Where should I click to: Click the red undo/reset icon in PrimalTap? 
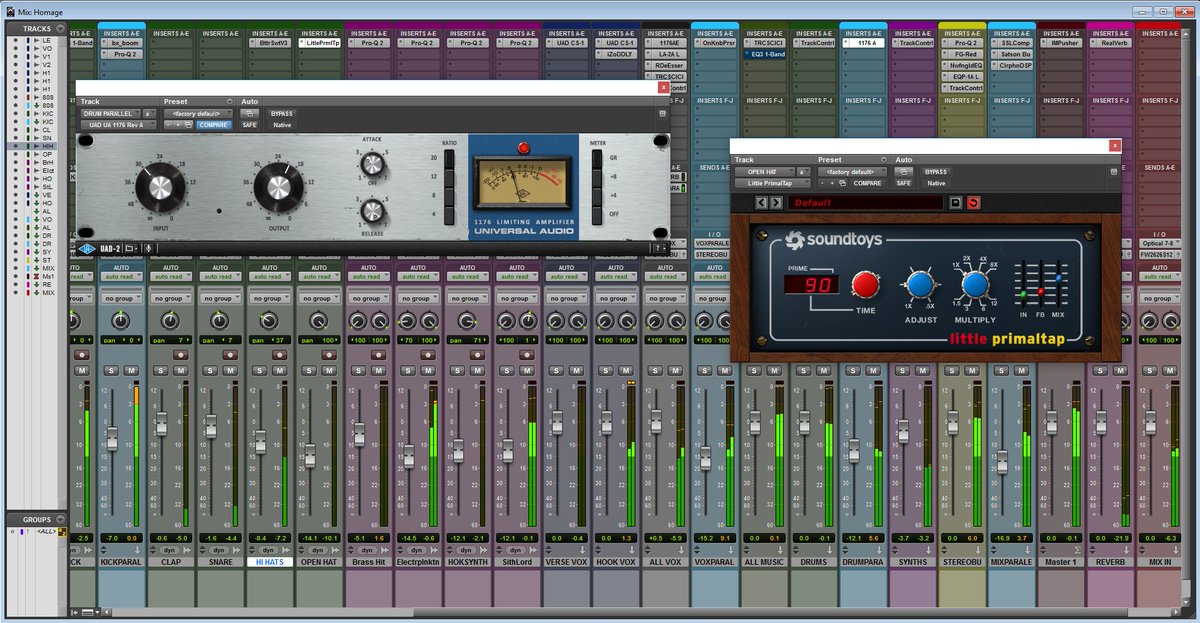coord(974,203)
